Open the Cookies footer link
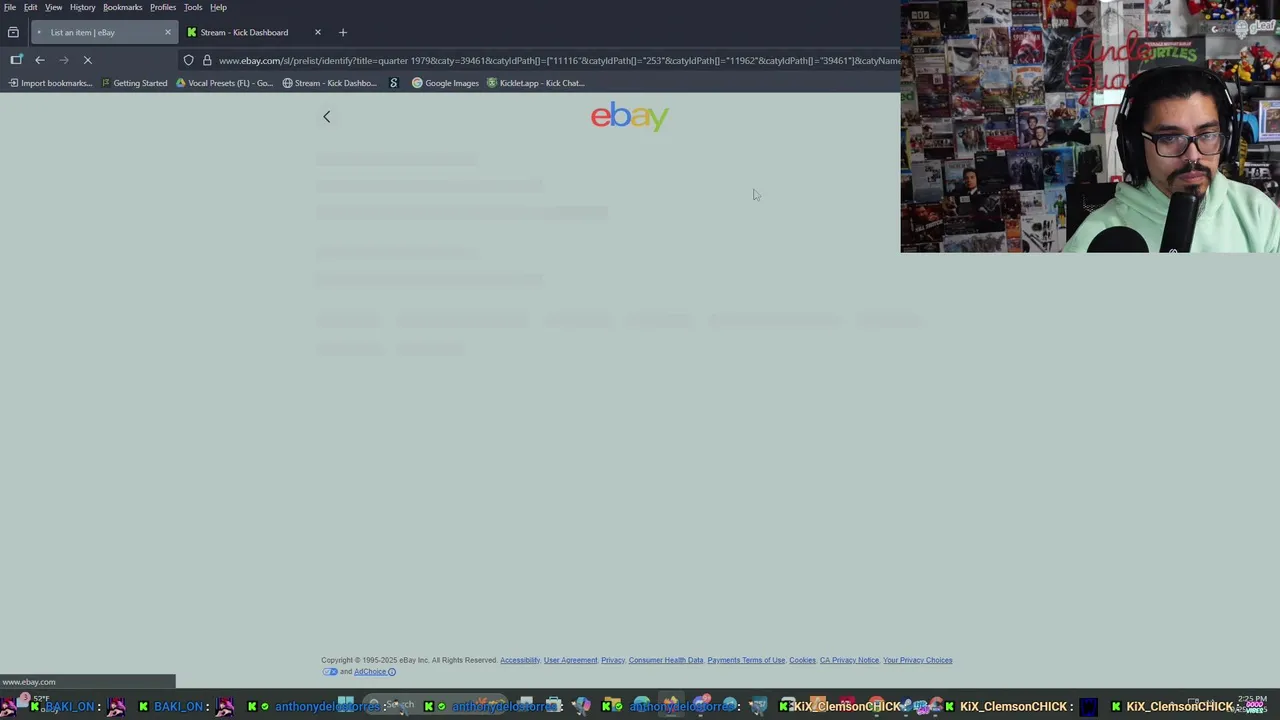The width and height of the screenshot is (1280, 720). click(x=802, y=660)
